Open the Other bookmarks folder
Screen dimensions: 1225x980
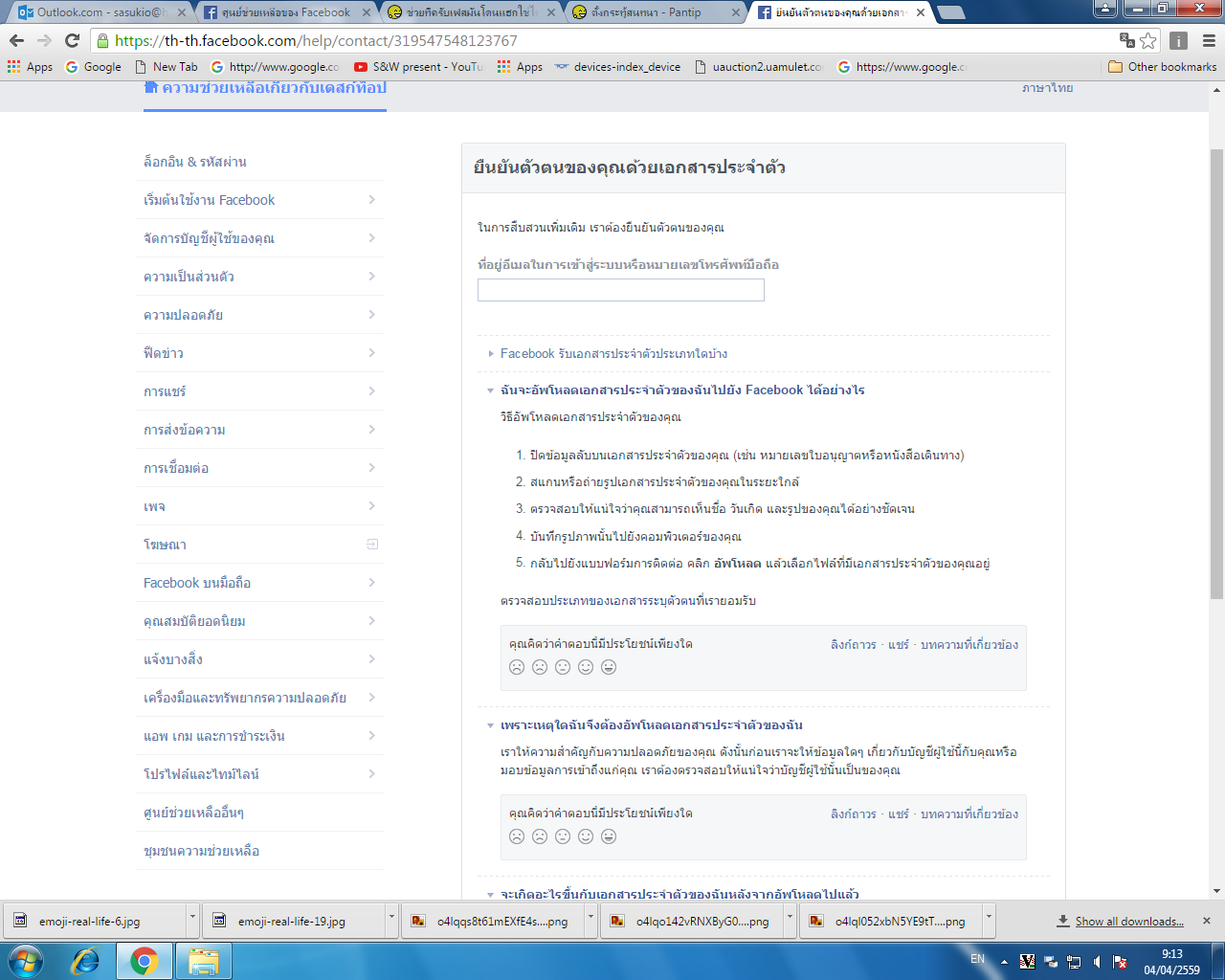click(1162, 67)
